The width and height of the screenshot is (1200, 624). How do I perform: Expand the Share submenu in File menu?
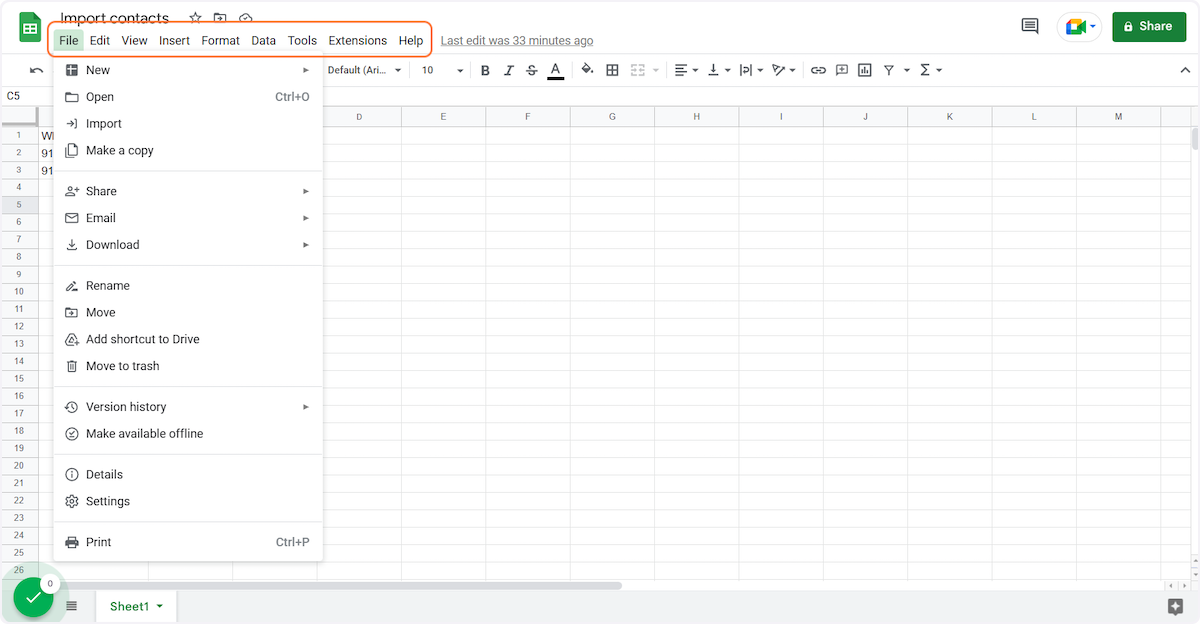[188, 191]
